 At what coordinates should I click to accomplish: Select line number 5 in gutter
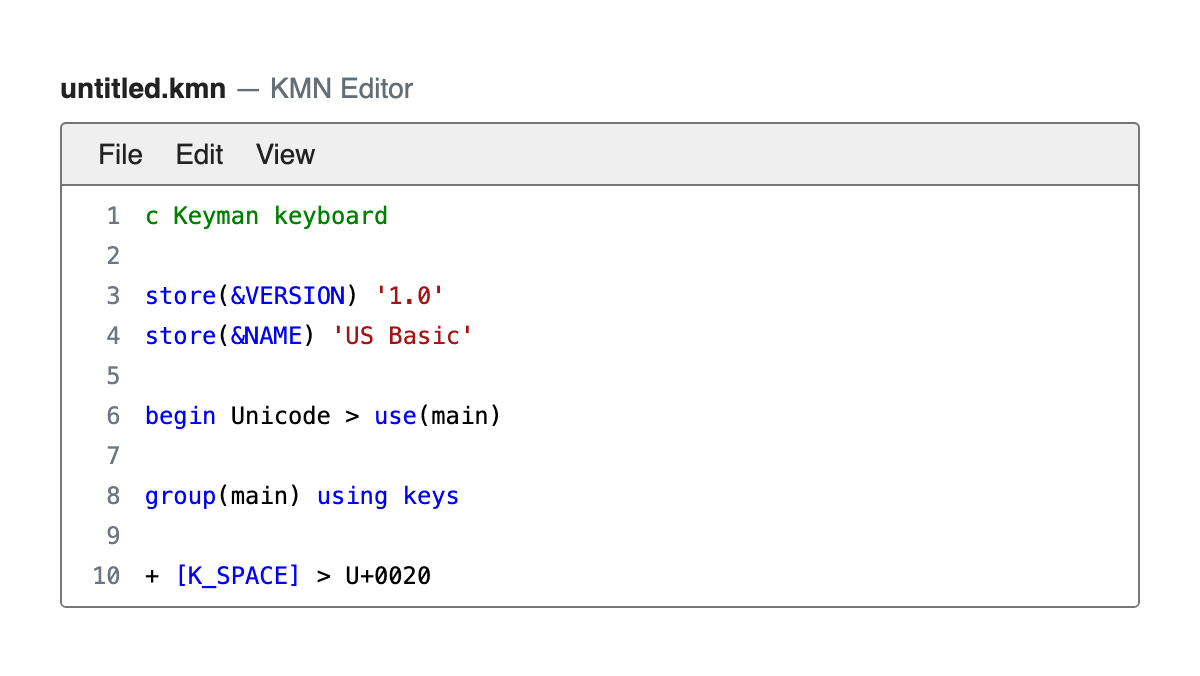point(113,376)
